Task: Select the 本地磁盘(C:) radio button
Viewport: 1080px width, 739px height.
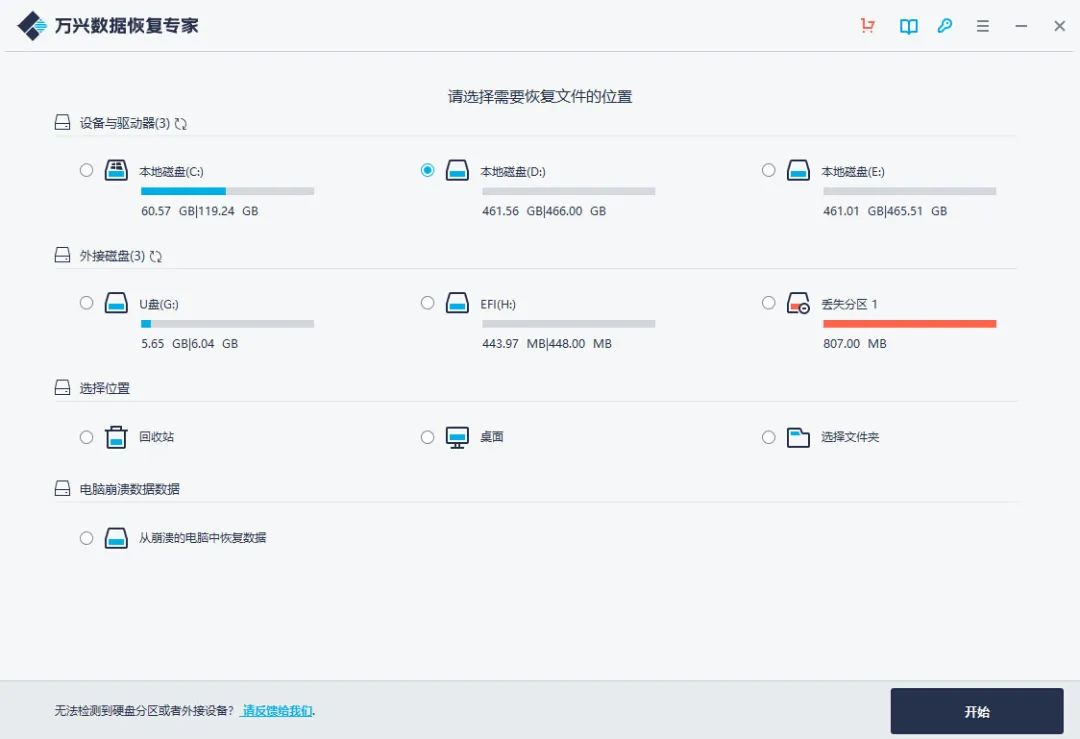Action: [x=86, y=170]
